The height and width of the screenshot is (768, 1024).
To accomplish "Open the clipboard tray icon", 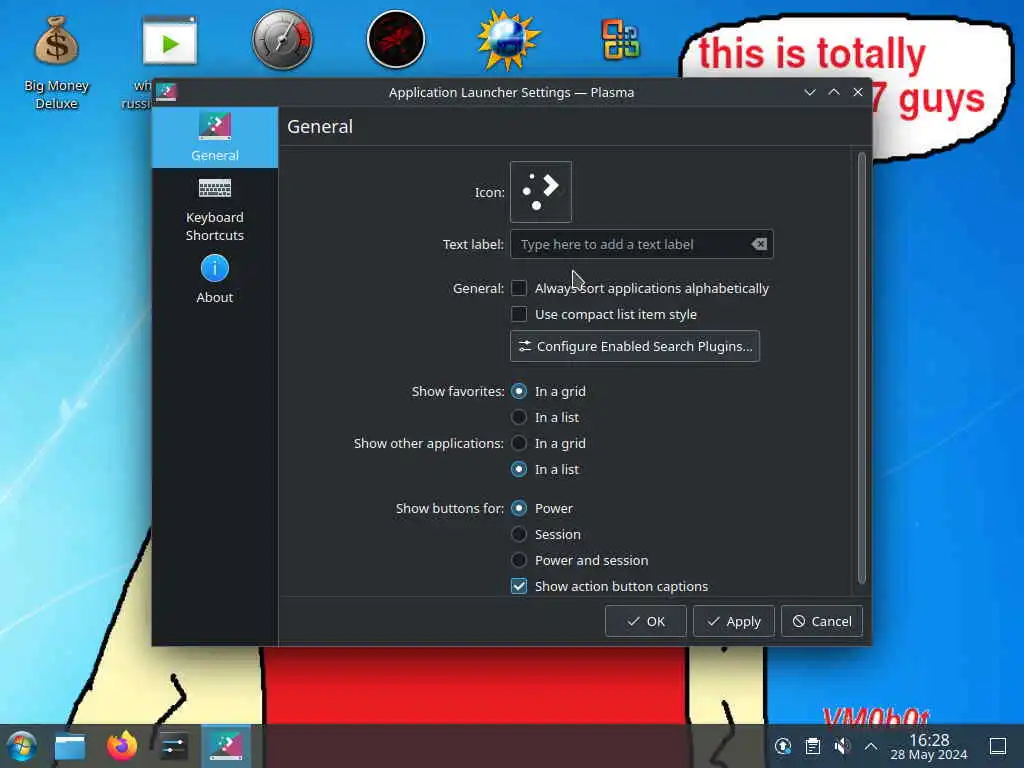I will point(812,746).
